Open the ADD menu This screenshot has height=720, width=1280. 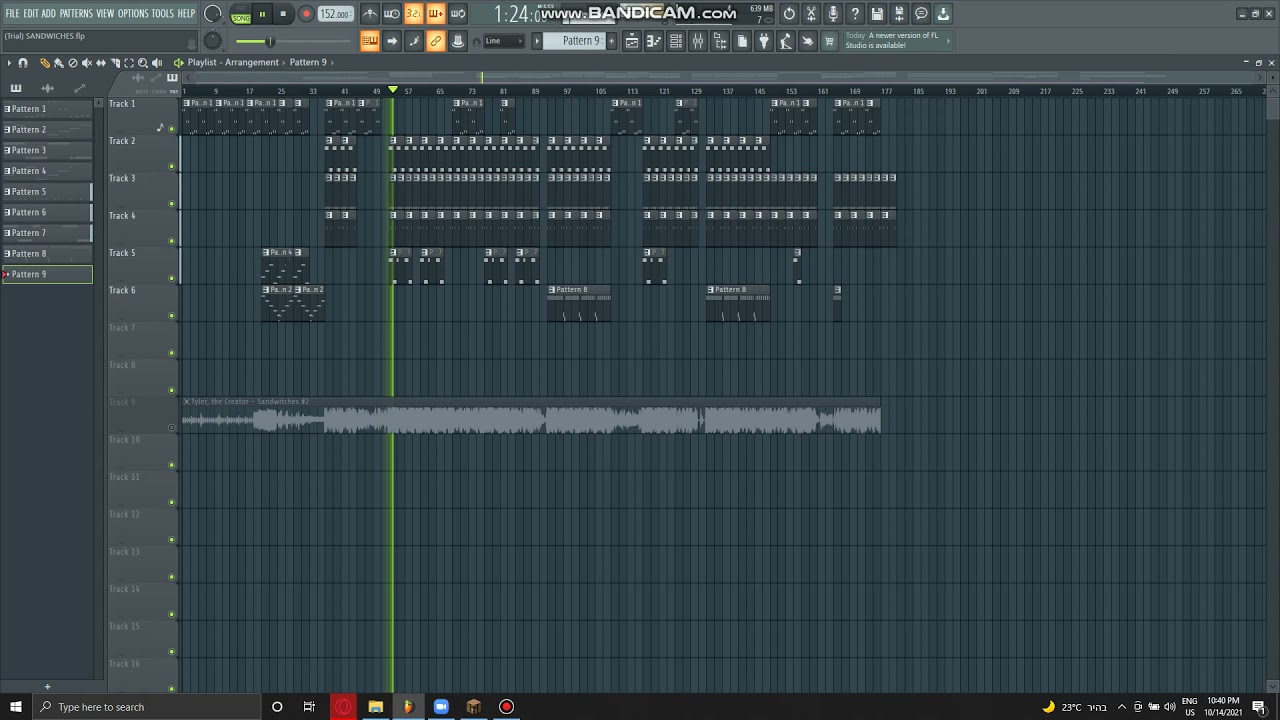pos(49,14)
